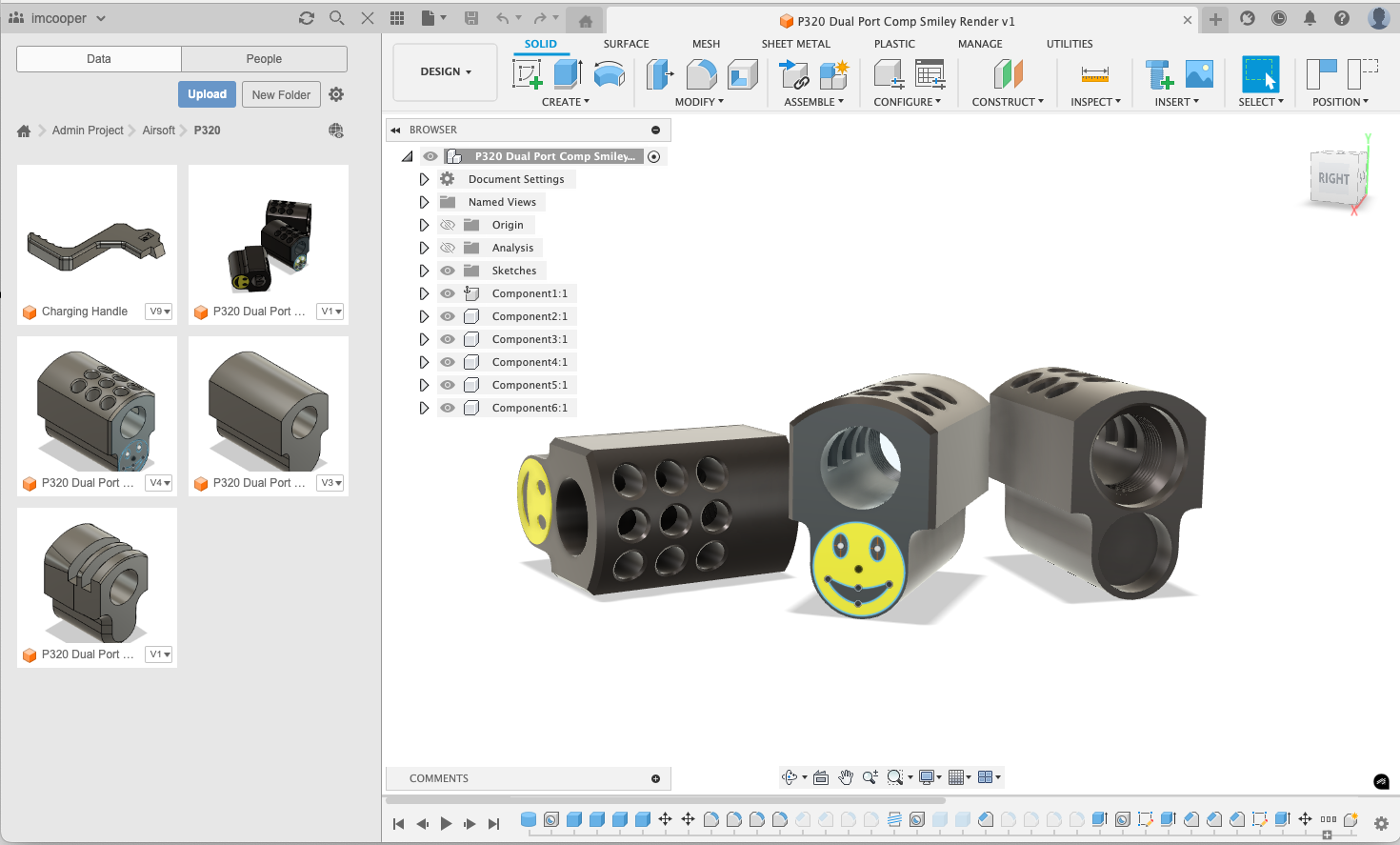The width and height of the screenshot is (1400, 845).
Task: Expand the Component5:1 node
Action: 424,385
